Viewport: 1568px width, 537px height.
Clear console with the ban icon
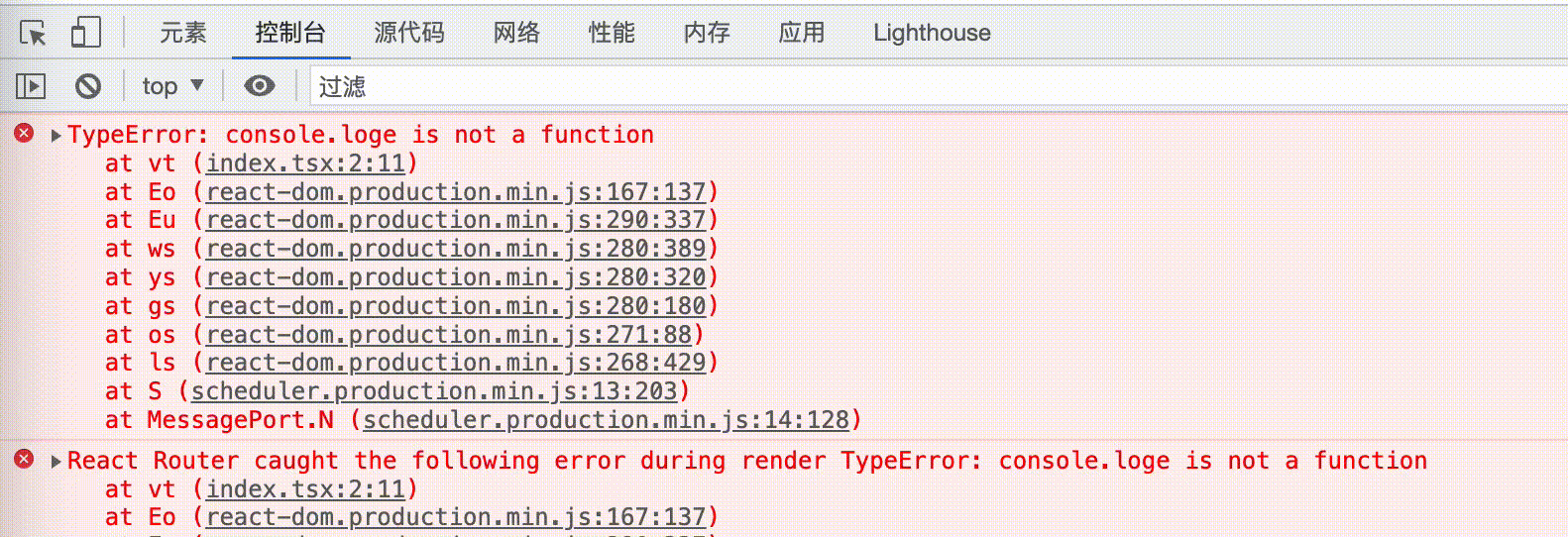(x=88, y=86)
